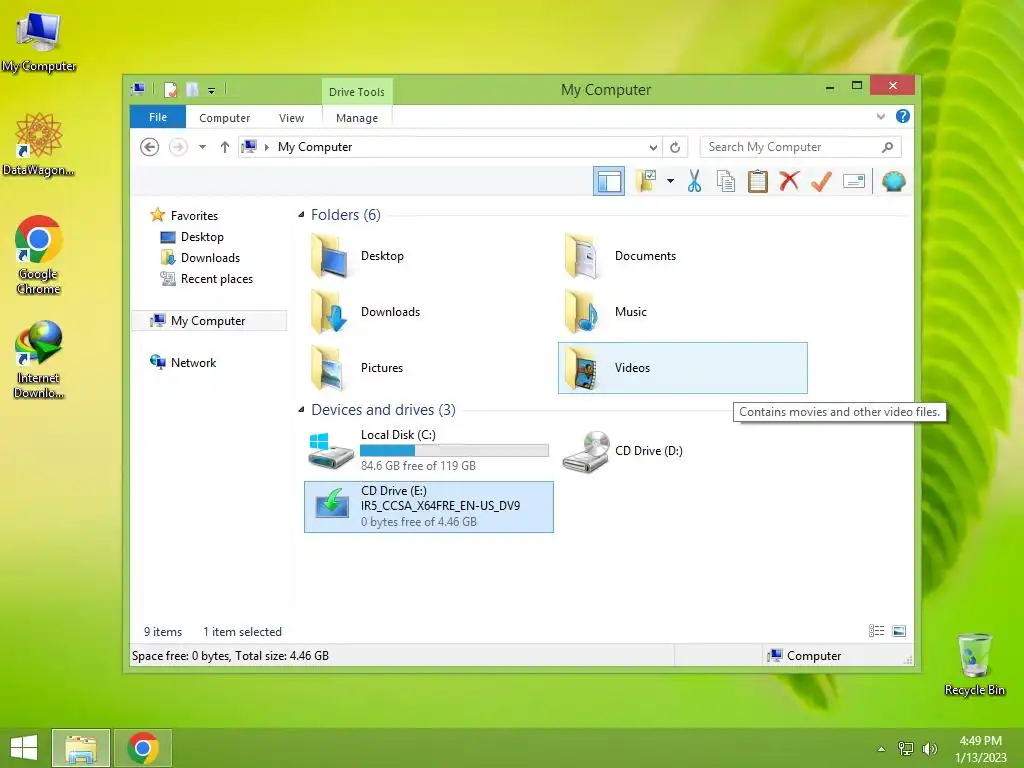This screenshot has width=1024, height=768.
Task: Open the Customize Quick Access Toolbar dropdown
Action: (212, 91)
